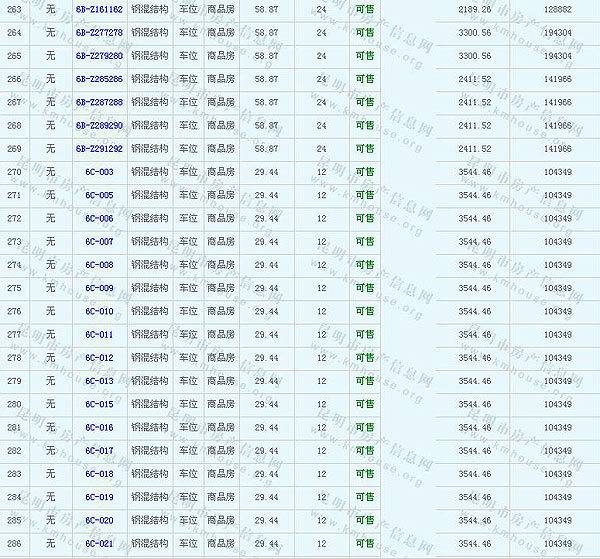Click the 6C-021 unit link
The width and height of the screenshot is (600, 559).
99,543
